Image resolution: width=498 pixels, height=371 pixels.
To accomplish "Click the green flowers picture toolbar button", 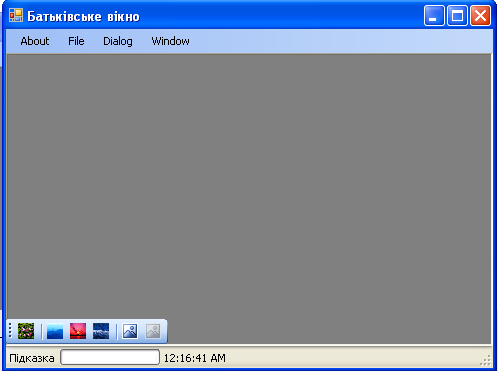I will [26, 331].
